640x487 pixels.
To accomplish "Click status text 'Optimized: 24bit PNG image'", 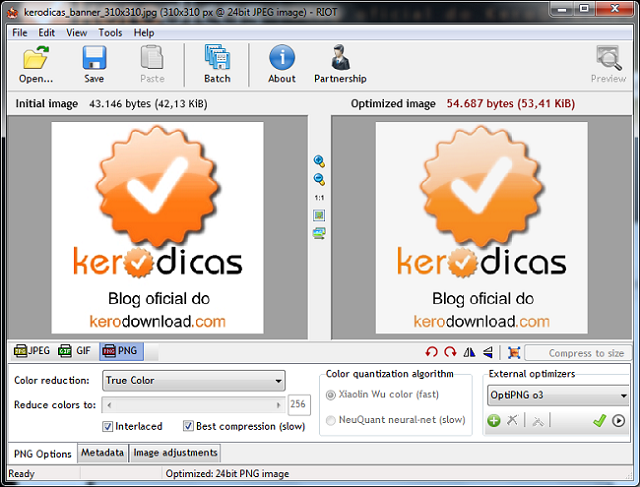I will point(227,474).
